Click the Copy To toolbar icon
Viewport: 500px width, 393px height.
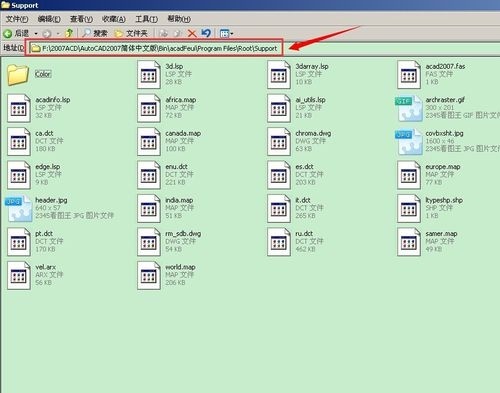tap(178, 33)
